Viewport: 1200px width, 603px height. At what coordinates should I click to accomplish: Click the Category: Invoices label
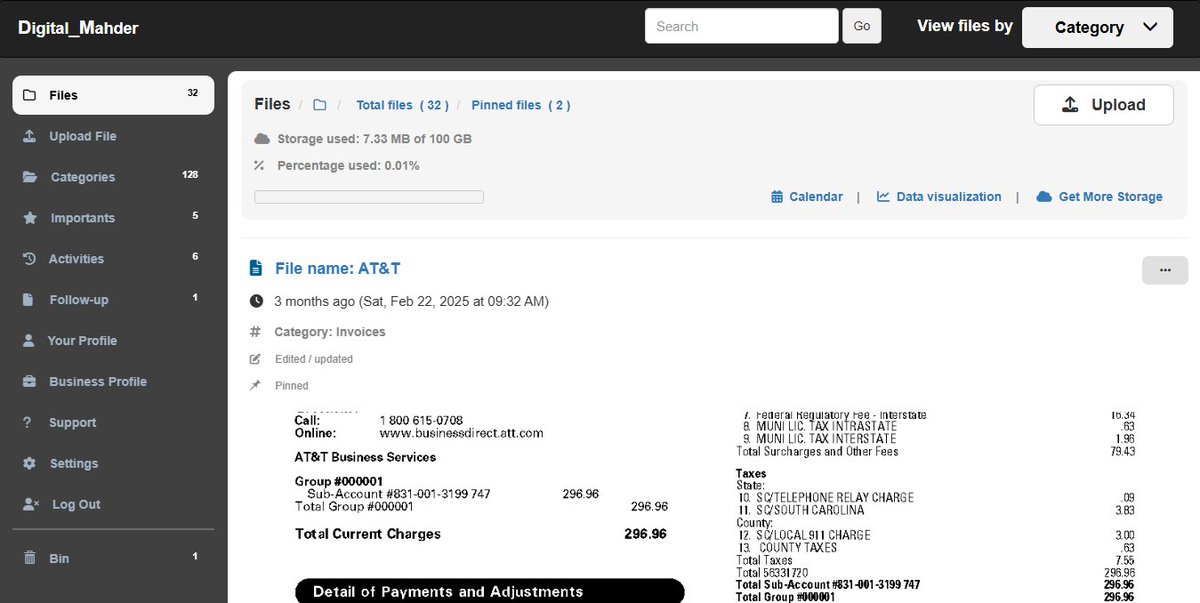(331, 332)
